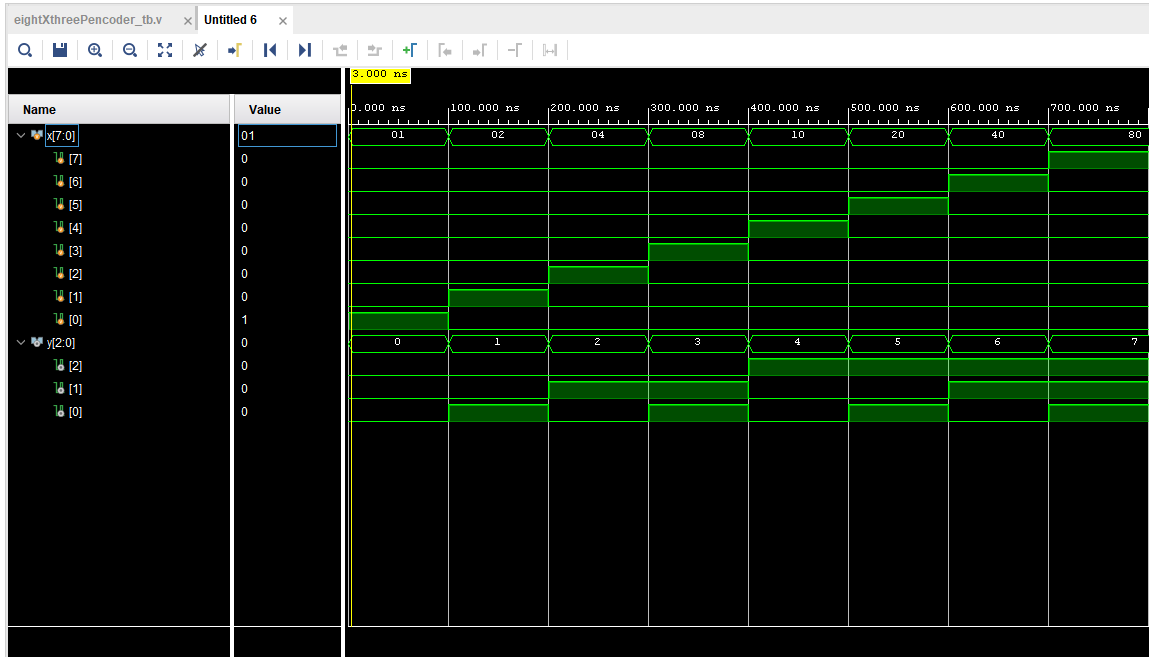Save the waveform configuration
This screenshot has height=657, width=1149.
pyautogui.click(x=60, y=50)
